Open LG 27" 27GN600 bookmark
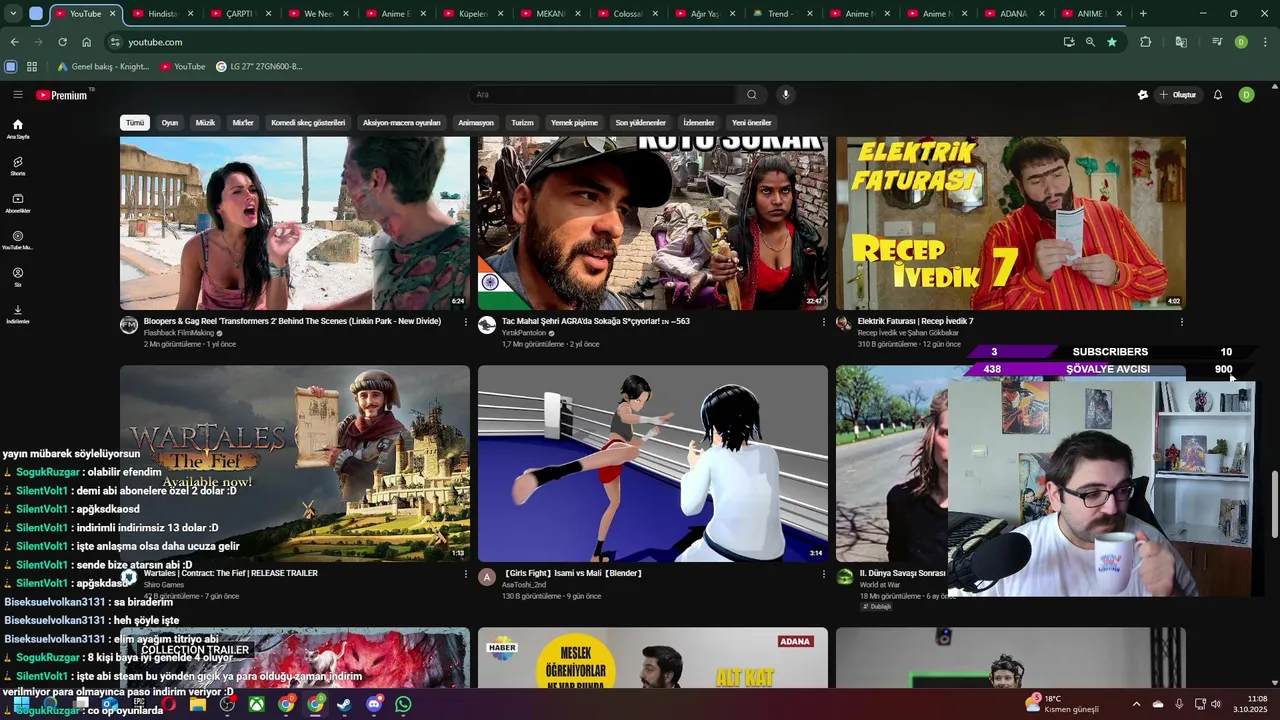Viewport: 1280px width, 720px height. pyautogui.click(x=259, y=66)
